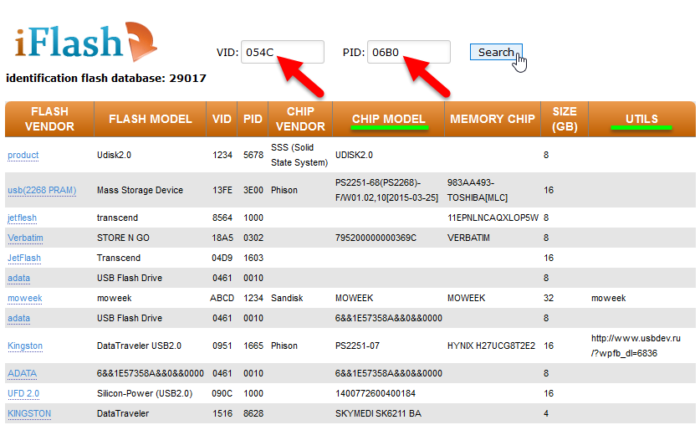This screenshot has width=700, height=425.
Task: Click the VID value 'ABCD'
Action: (222, 298)
